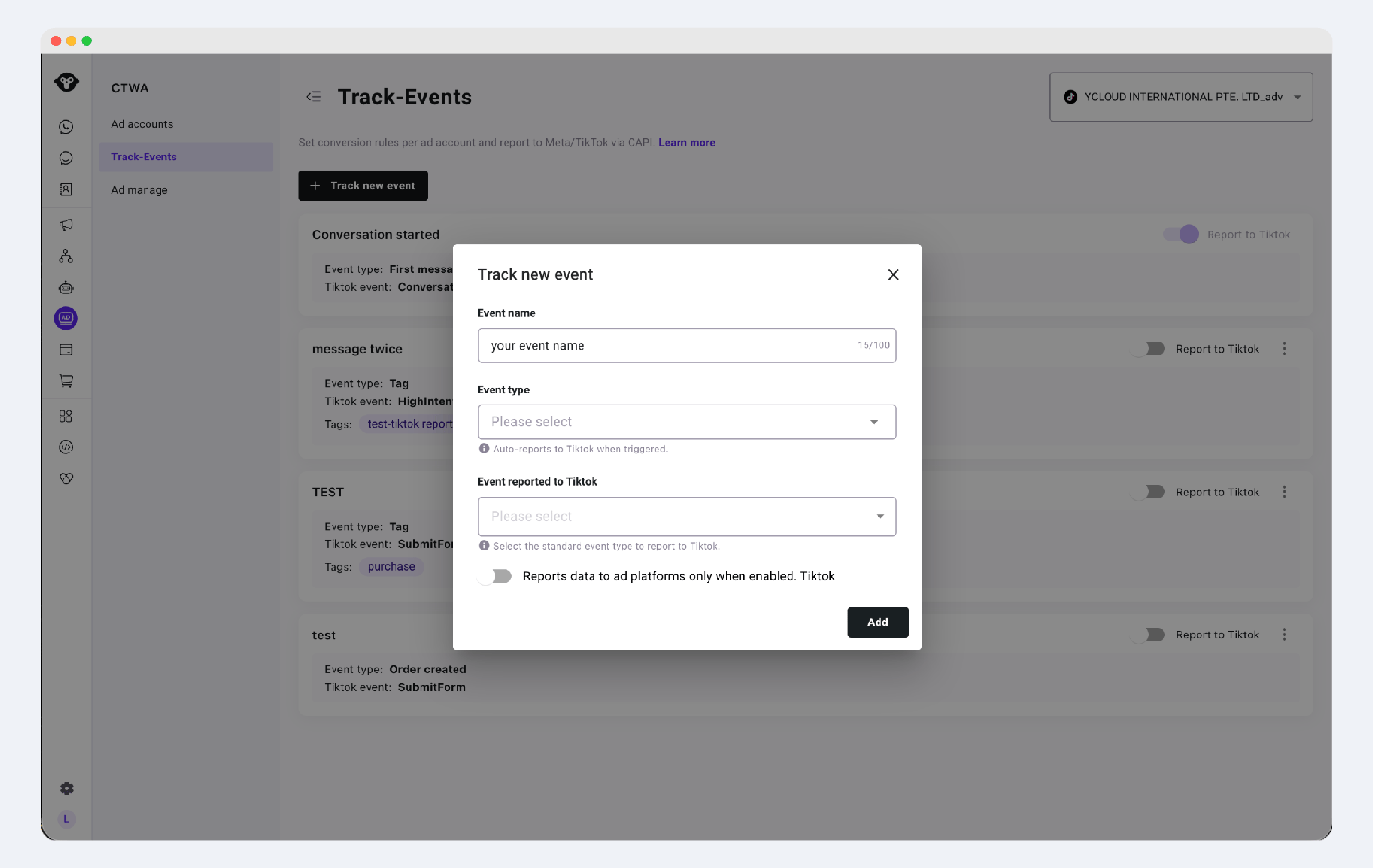
Task: Go to Track-Events menu item
Action: click(186, 157)
